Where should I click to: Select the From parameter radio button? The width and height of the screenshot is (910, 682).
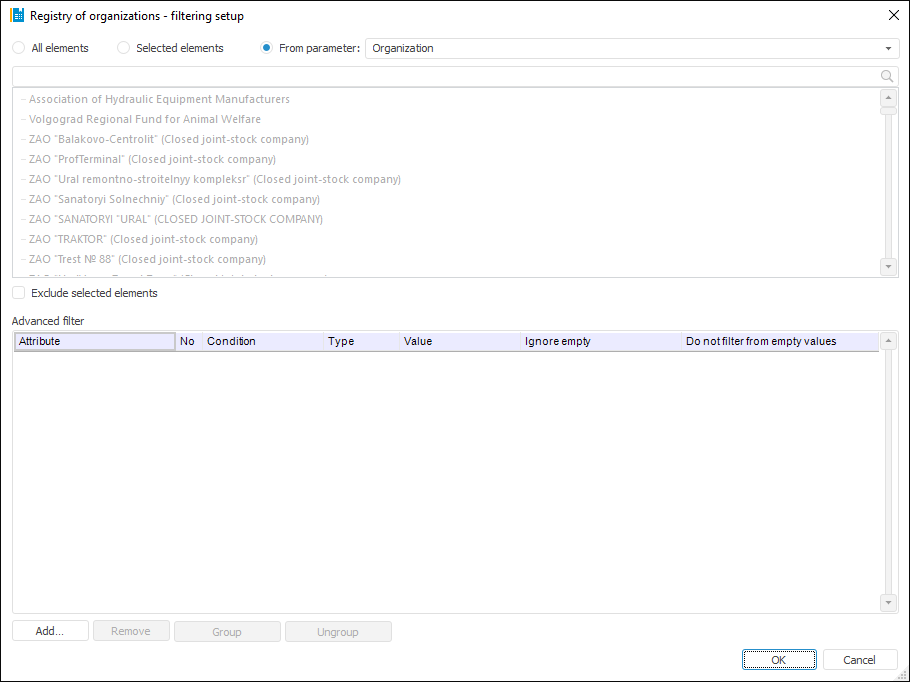[x=267, y=48]
